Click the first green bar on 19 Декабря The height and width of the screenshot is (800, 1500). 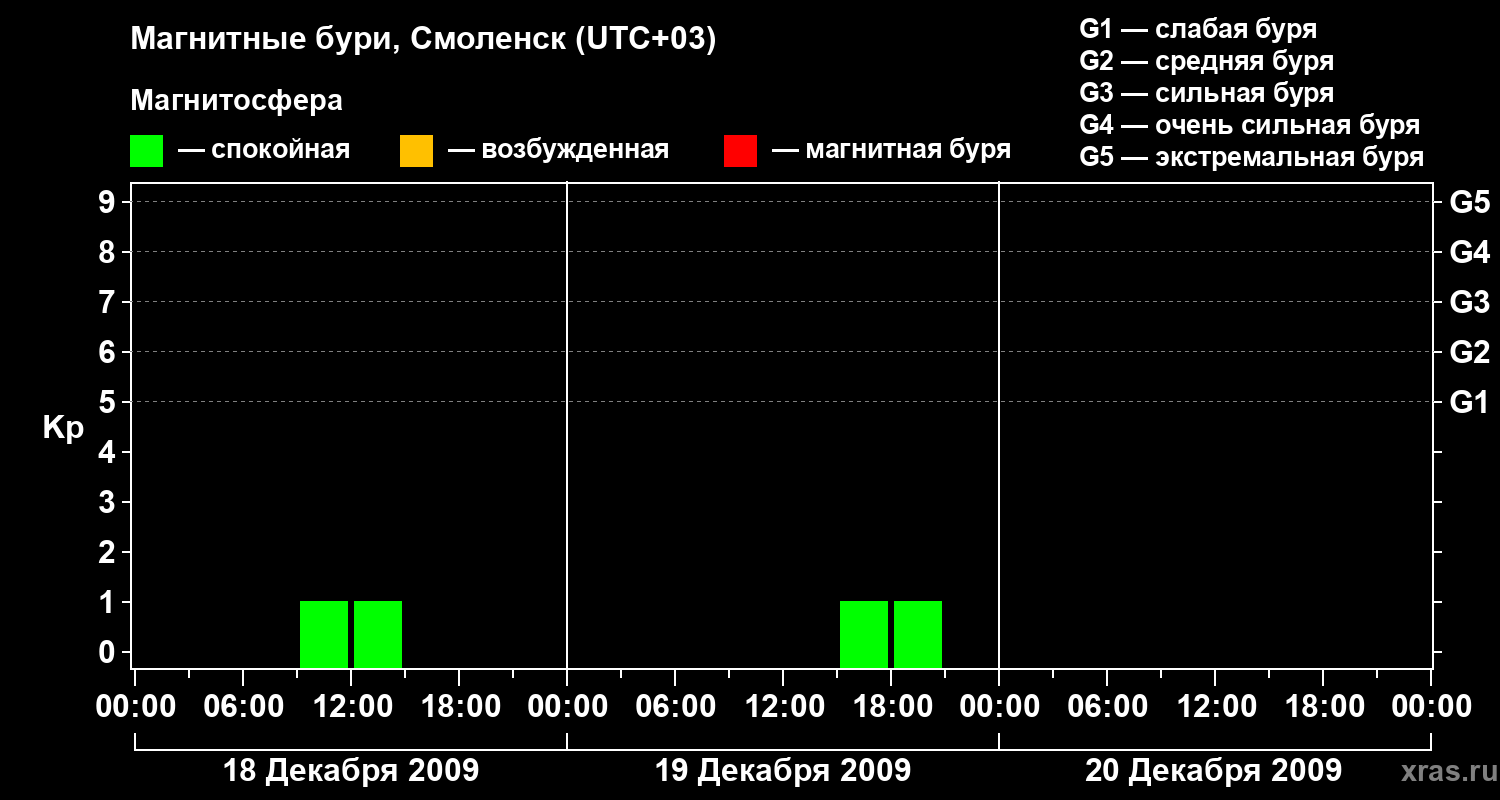pyautogui.click(x=864, y=634)
